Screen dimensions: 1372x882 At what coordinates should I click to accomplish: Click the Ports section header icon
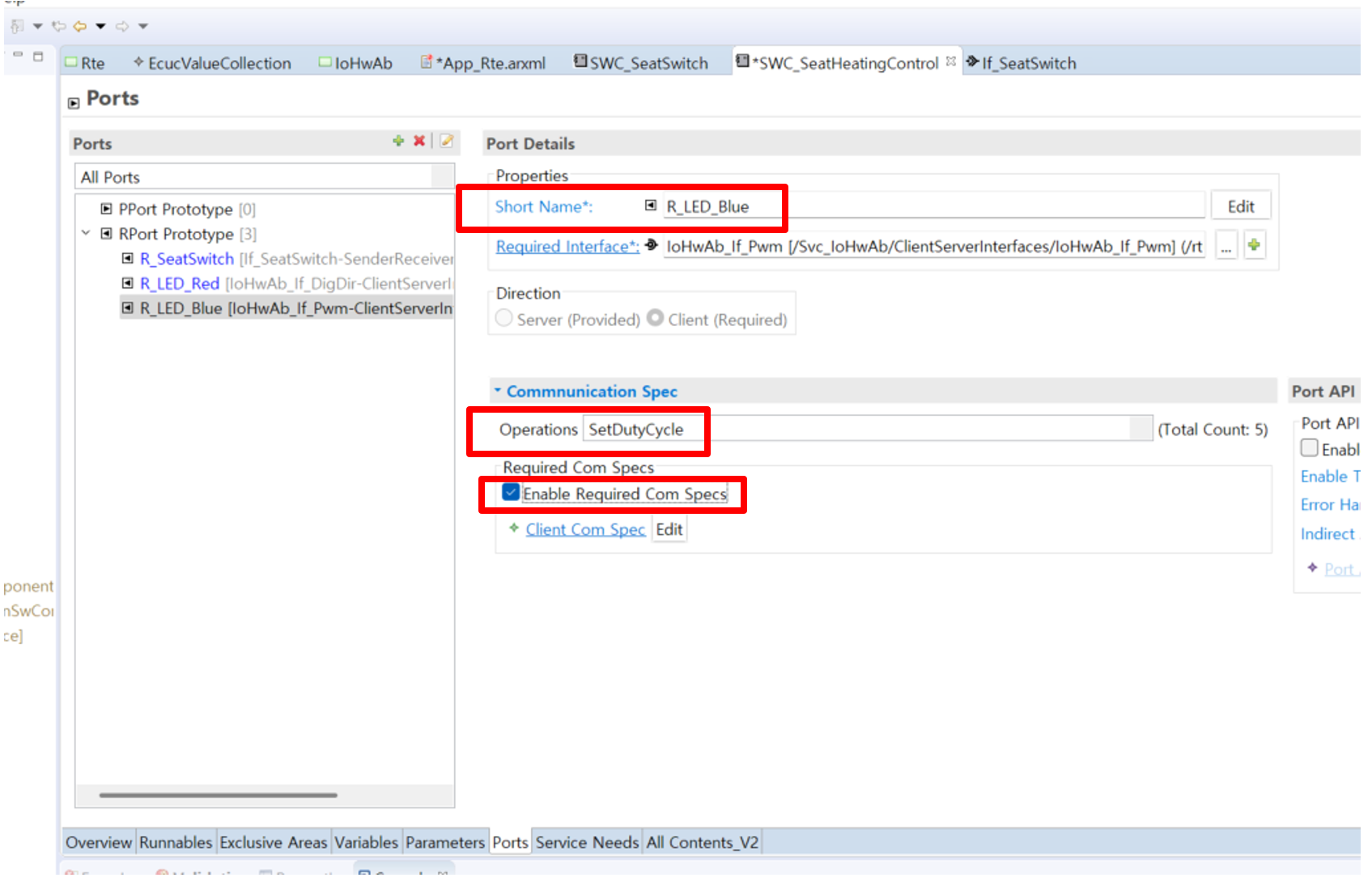pos(74,103)
